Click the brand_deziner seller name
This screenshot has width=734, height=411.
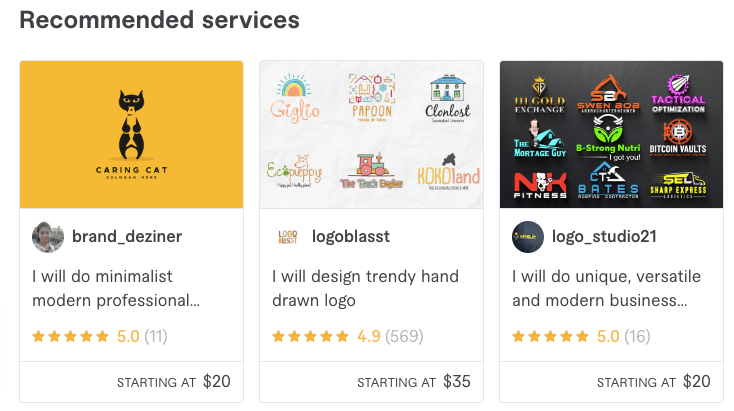tap(127, 237)
